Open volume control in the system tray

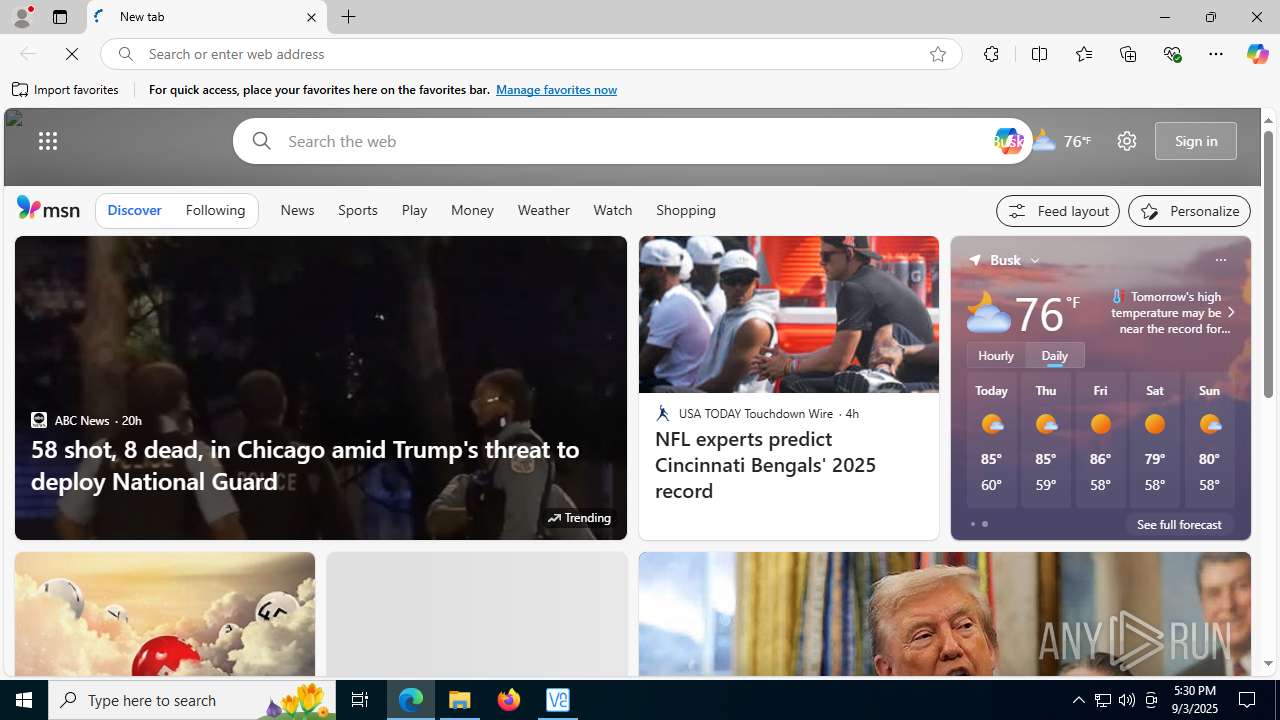pos(1127,700)
